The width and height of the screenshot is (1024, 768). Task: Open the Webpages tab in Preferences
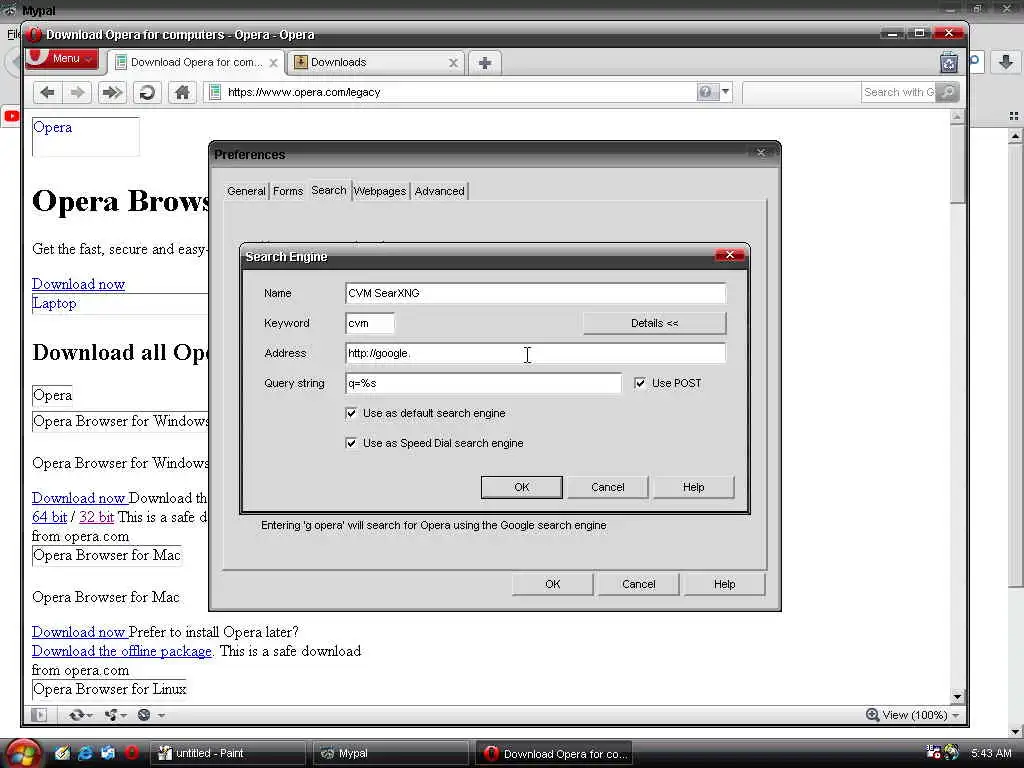pyautogui.click(x=380, y=191)
